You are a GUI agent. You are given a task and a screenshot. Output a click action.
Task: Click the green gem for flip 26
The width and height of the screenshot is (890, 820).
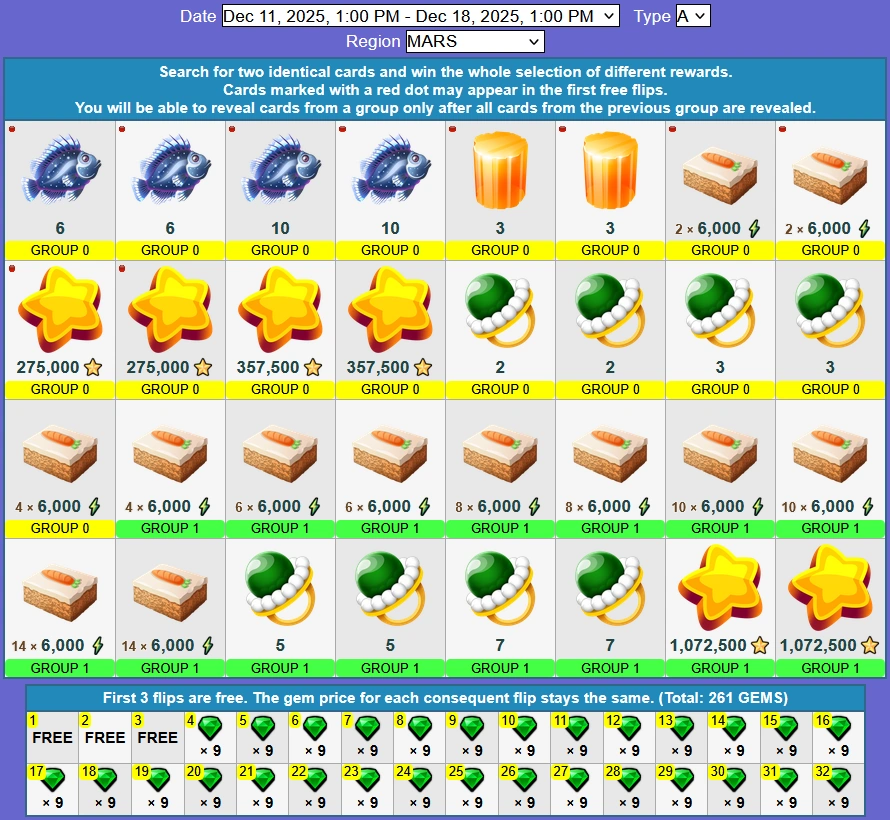point(524,780)
